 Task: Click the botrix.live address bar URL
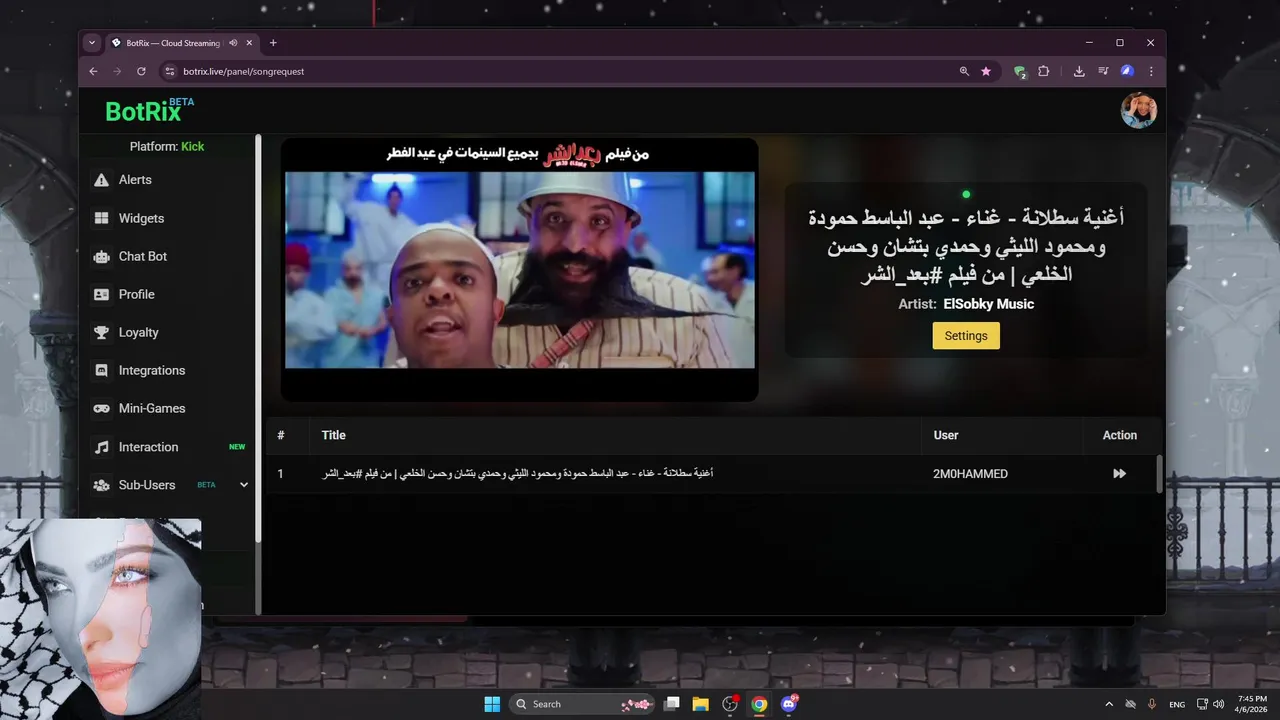244,71
